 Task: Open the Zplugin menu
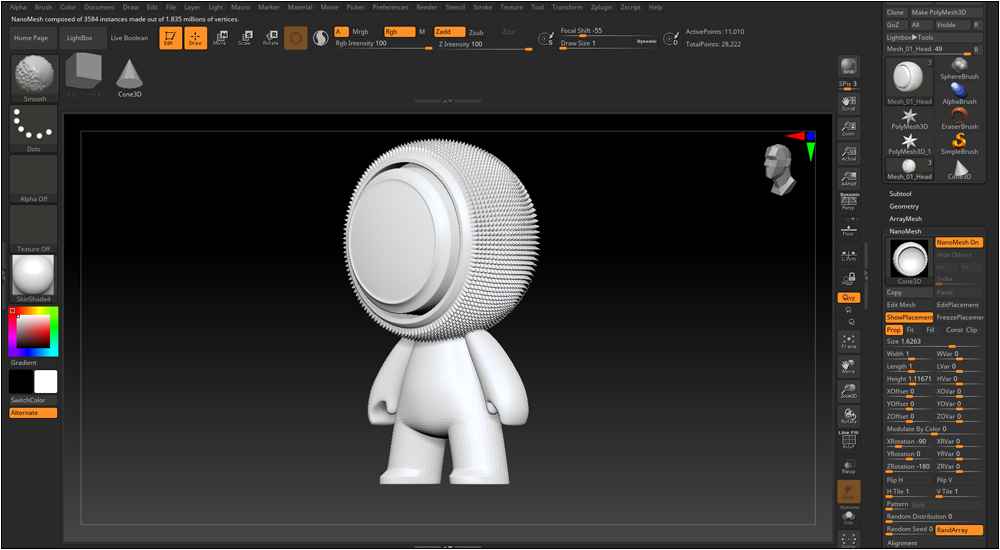point(601,7)
